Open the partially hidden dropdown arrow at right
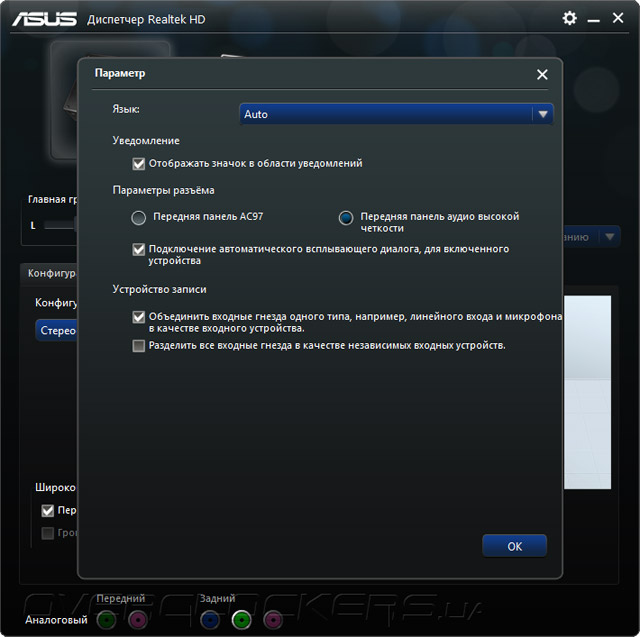640x637 pixels. coord(610,237)
